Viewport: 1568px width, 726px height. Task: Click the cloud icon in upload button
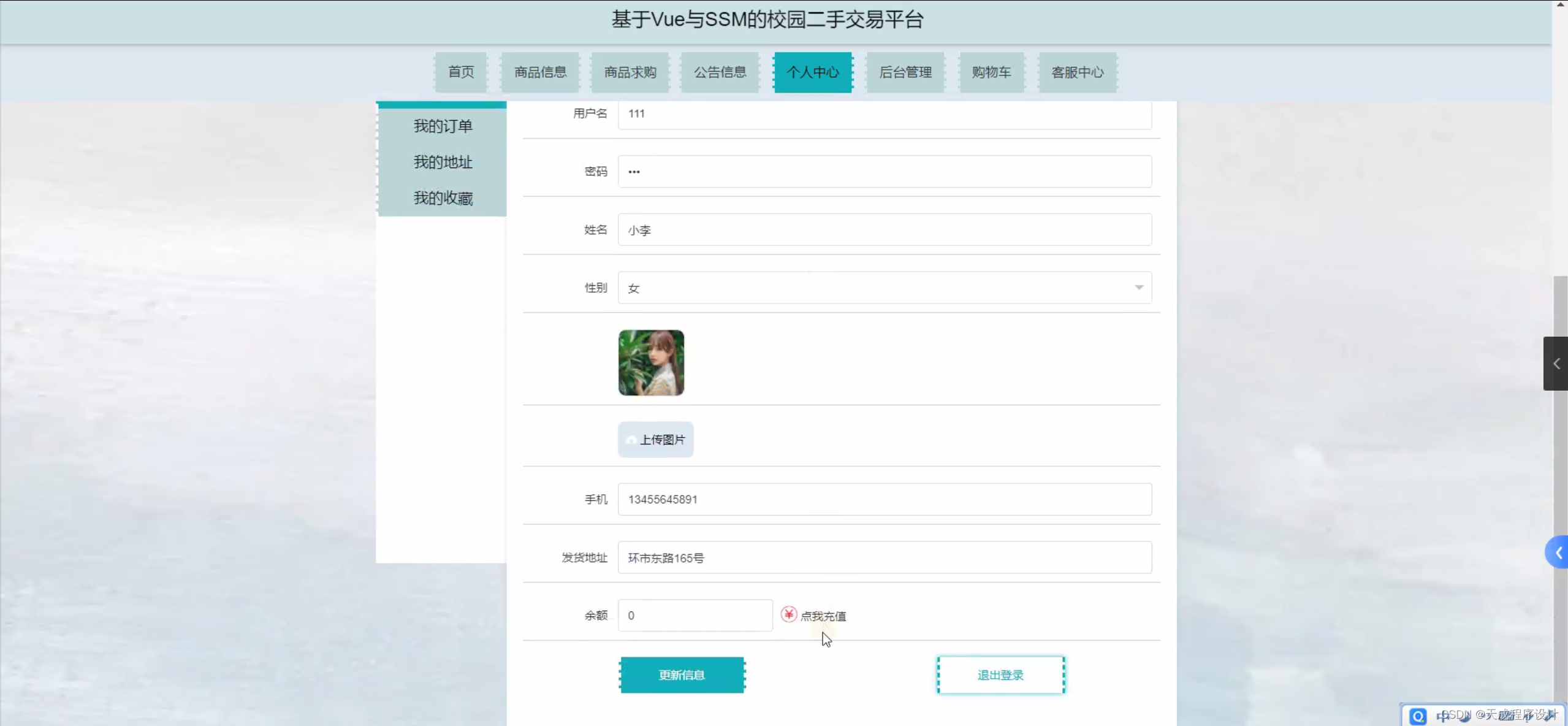click(631, 440)
